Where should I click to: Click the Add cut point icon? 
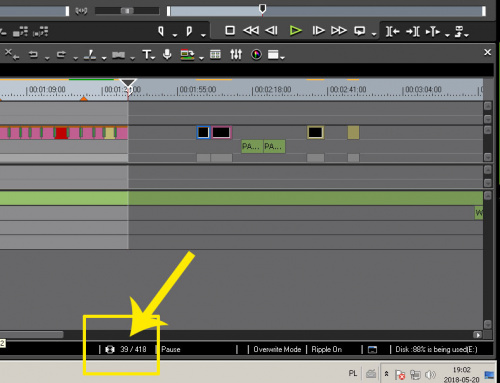pos(90,55)
